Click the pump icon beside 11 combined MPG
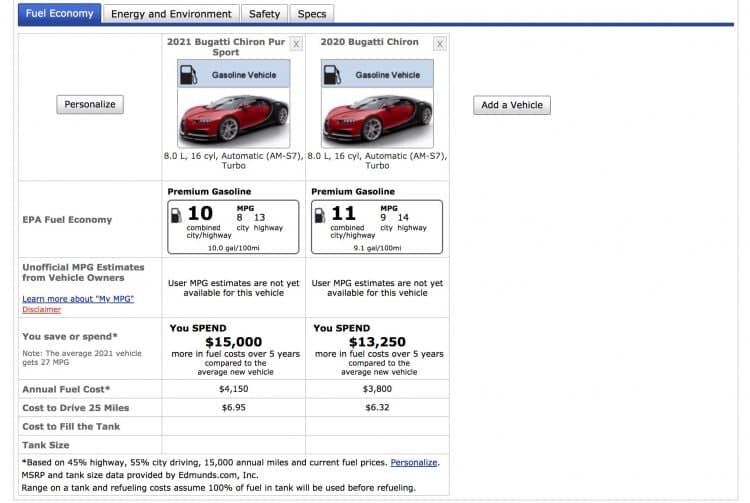 click(320, 215)
